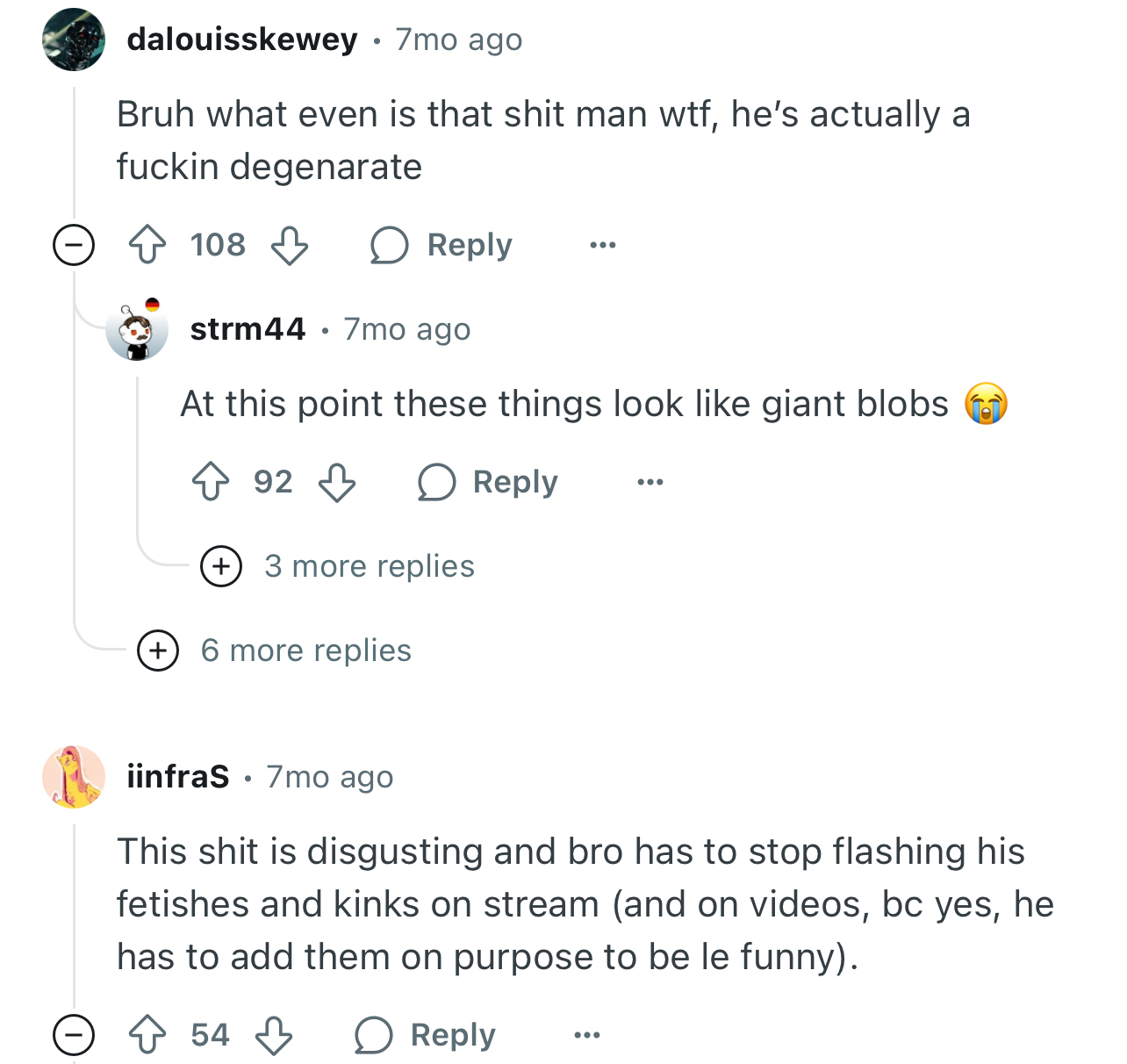Collapse iinfraS's comment thread

click(x=74, y=1035)
